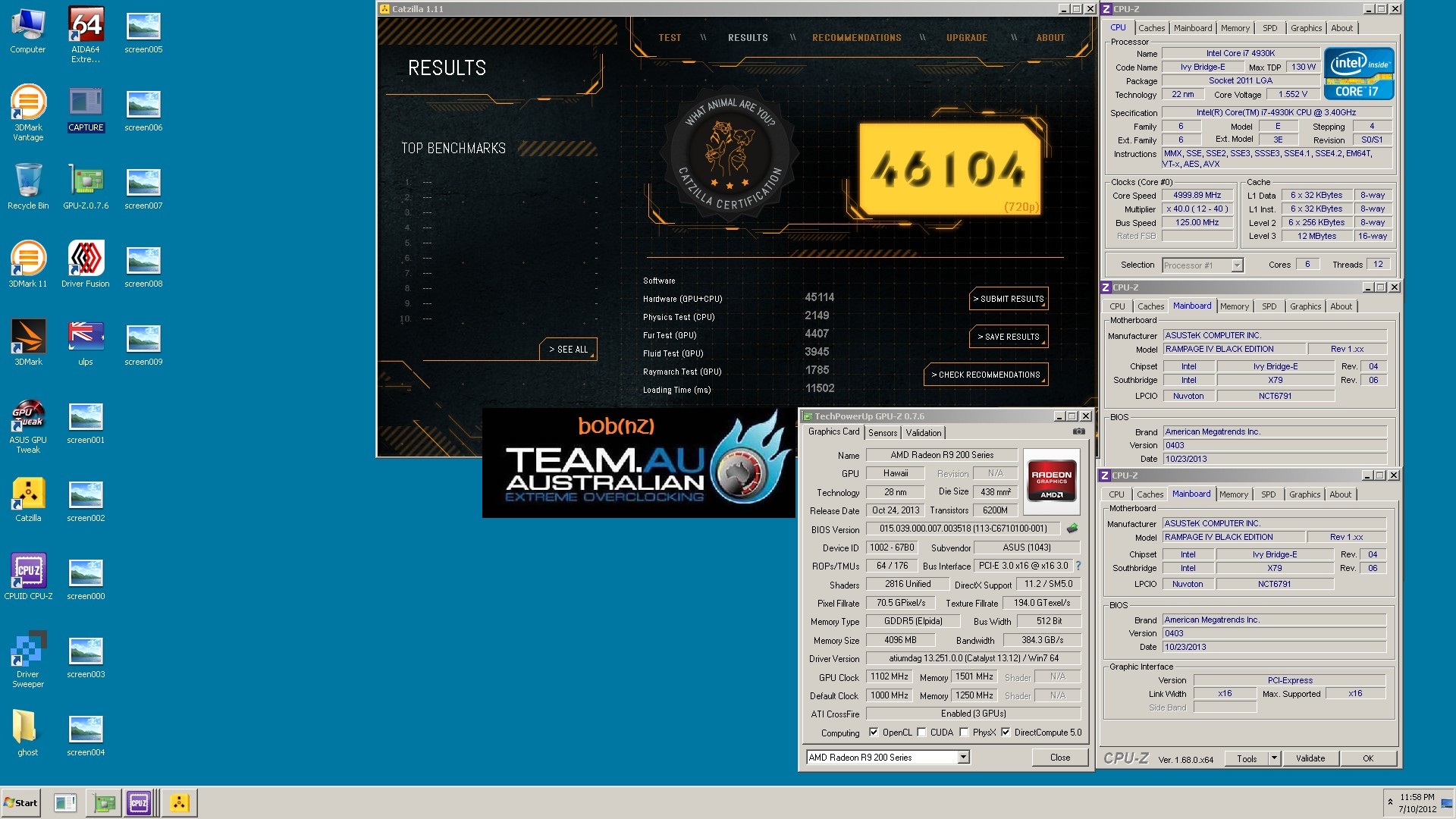Open the Windows Start menu
This screenshot has height=819, width=1456.
point(20,802)
